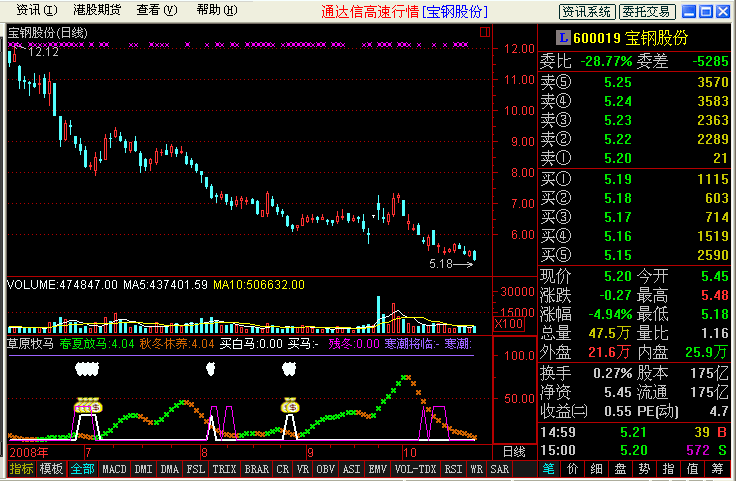Select the 价 tab in quote panel
This screenshot has height=481, width=736.
pos(572,469)
